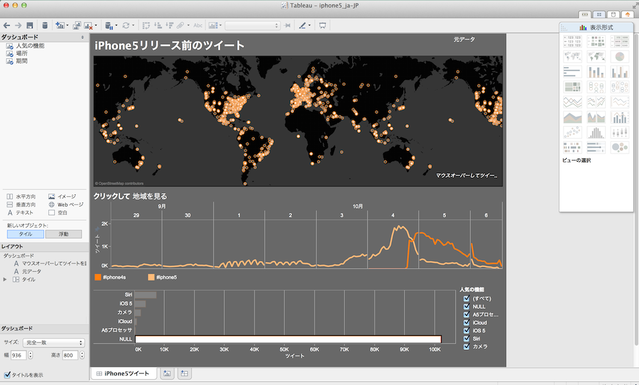Select the packed bubbles chart type
This screenshot has height=385, width=639.
point(620,147)
